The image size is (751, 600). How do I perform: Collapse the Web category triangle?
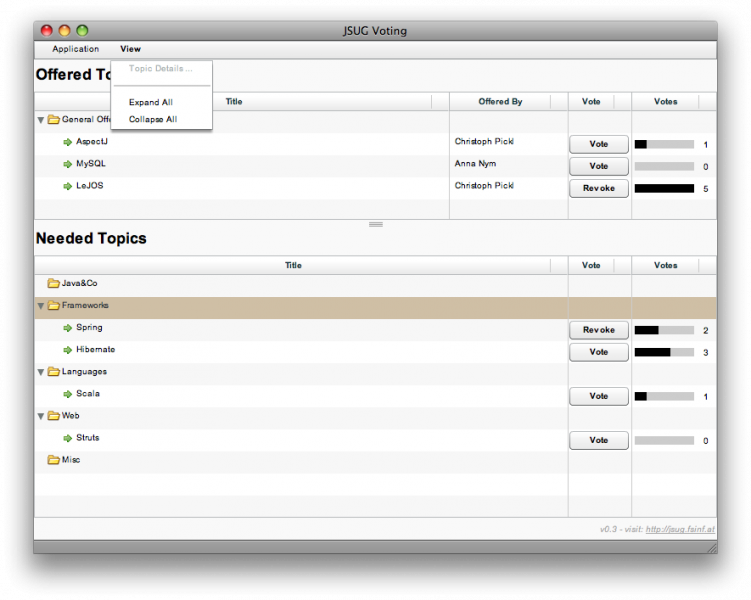41,416
